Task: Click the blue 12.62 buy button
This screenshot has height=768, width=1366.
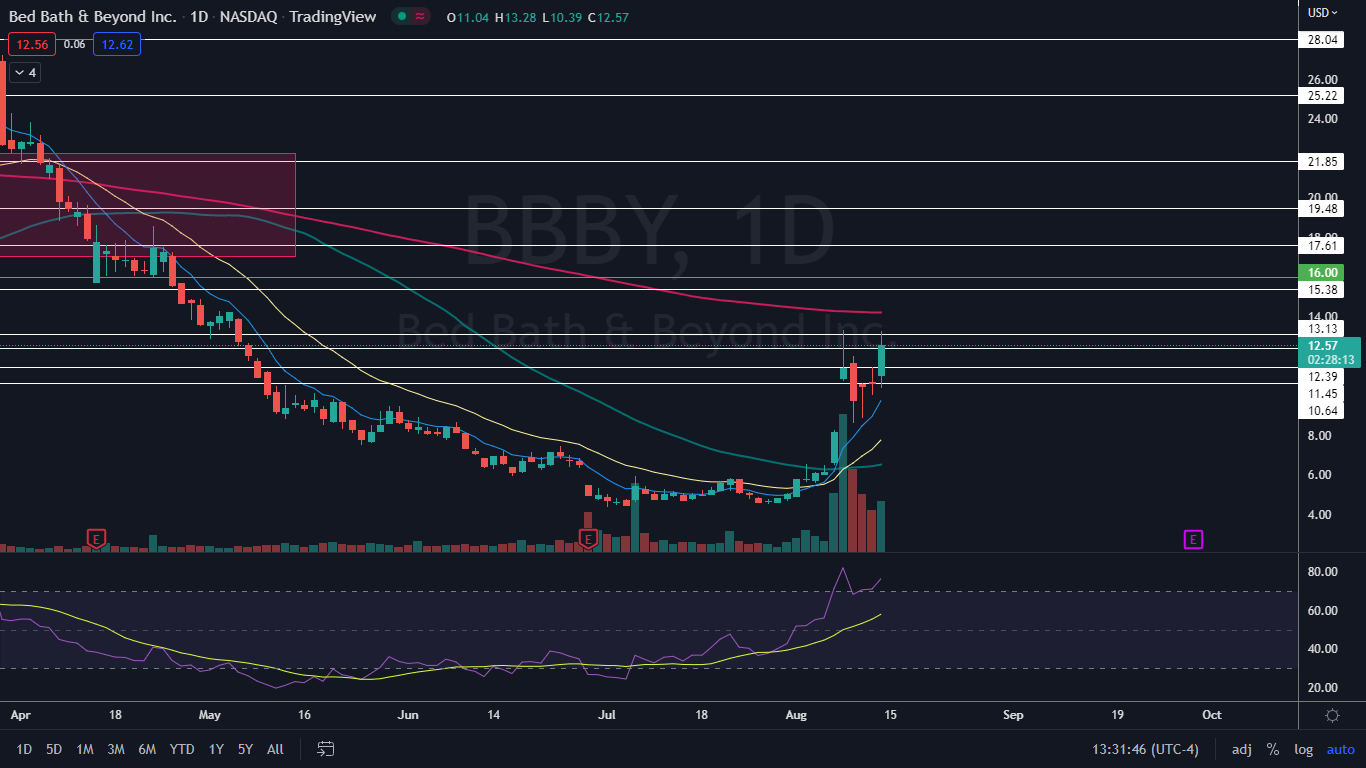Action: pyautogui.click(x=117, y=44)
